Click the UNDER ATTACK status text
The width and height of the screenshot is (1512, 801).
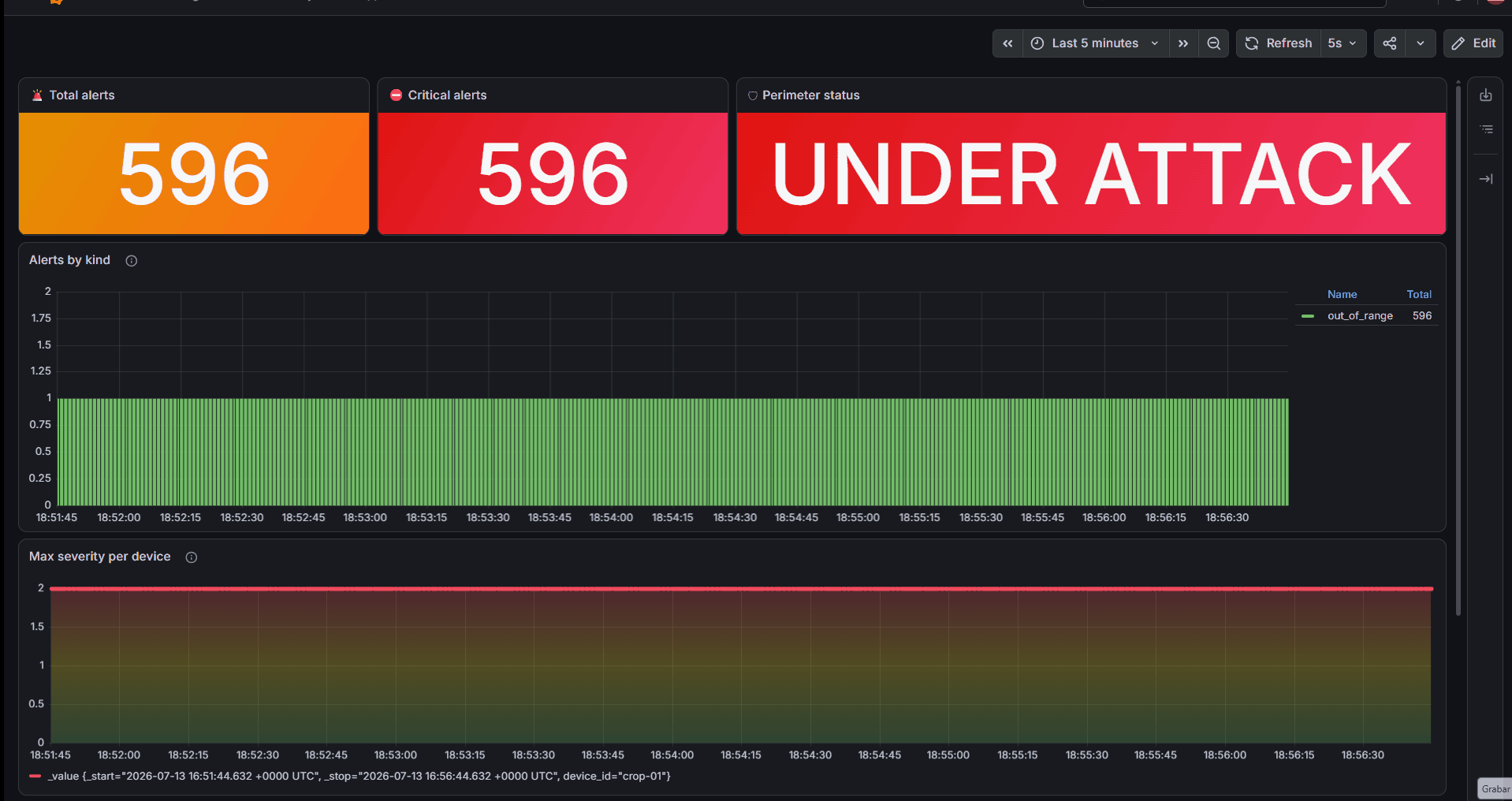pos(1091,174)
